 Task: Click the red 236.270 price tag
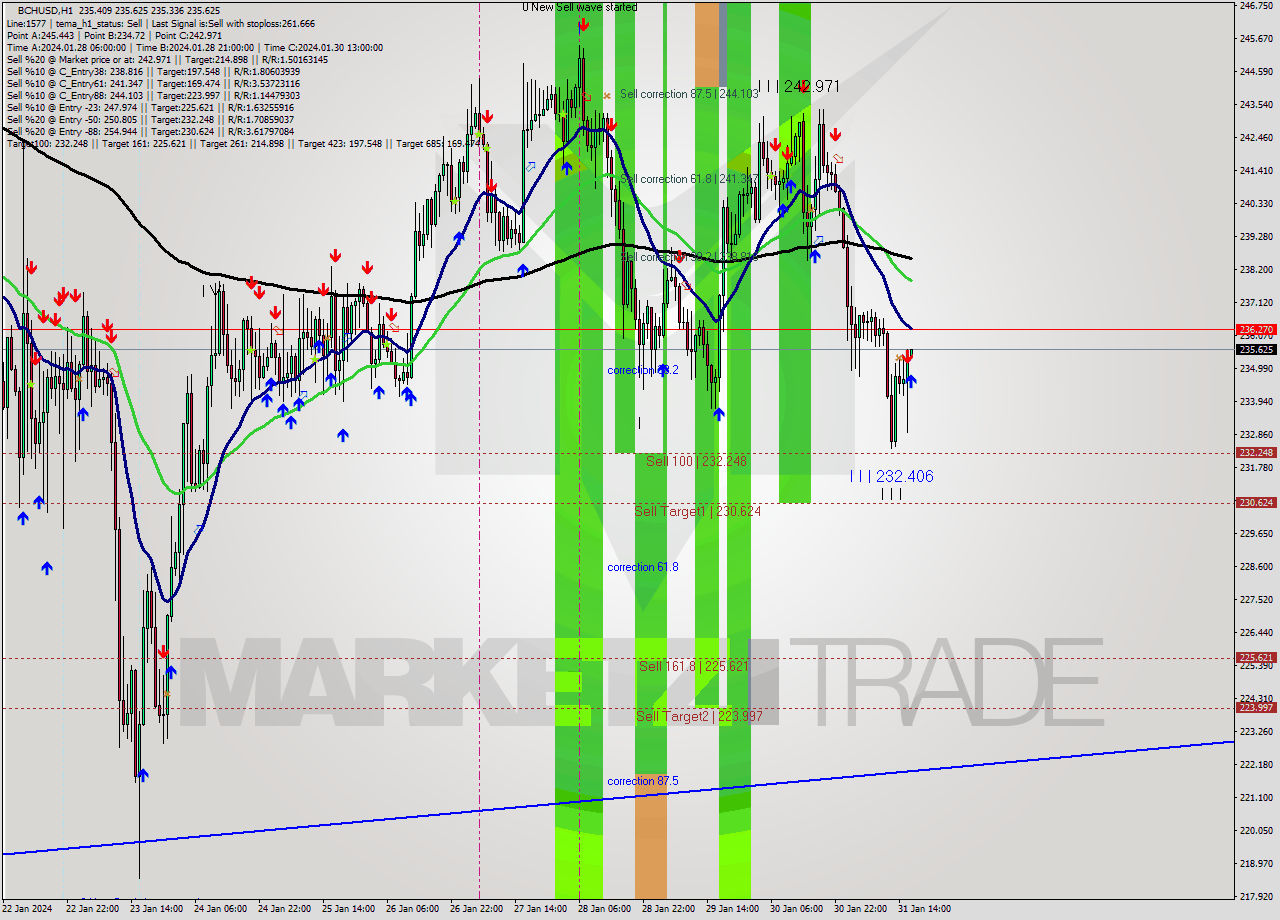(x=1256, y=329)
